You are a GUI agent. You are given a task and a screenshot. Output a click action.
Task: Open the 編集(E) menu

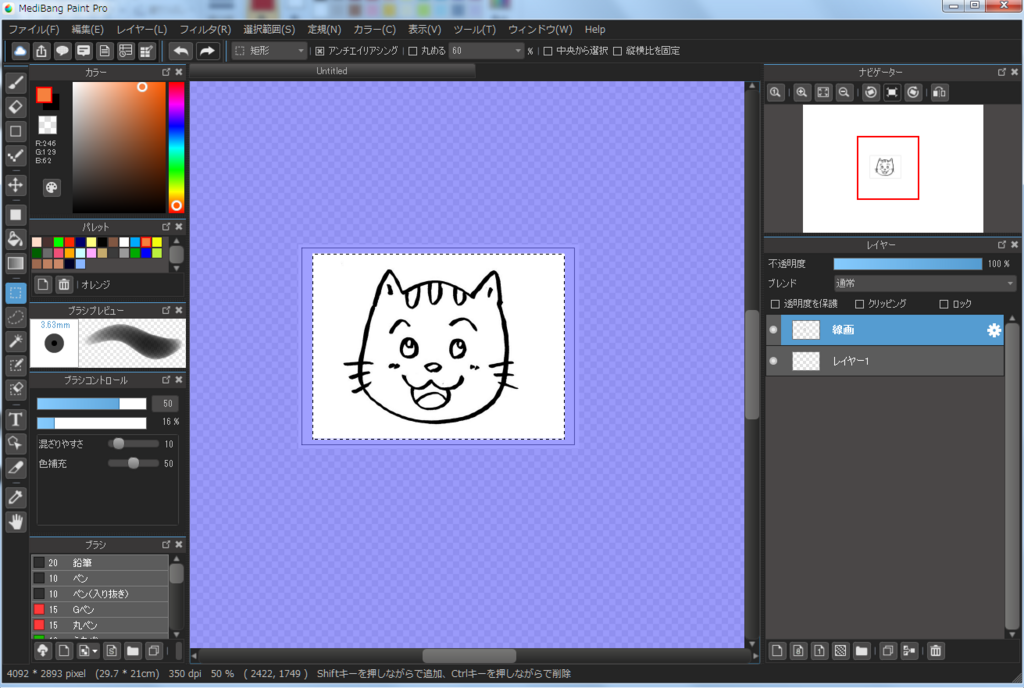pos(88,29)
